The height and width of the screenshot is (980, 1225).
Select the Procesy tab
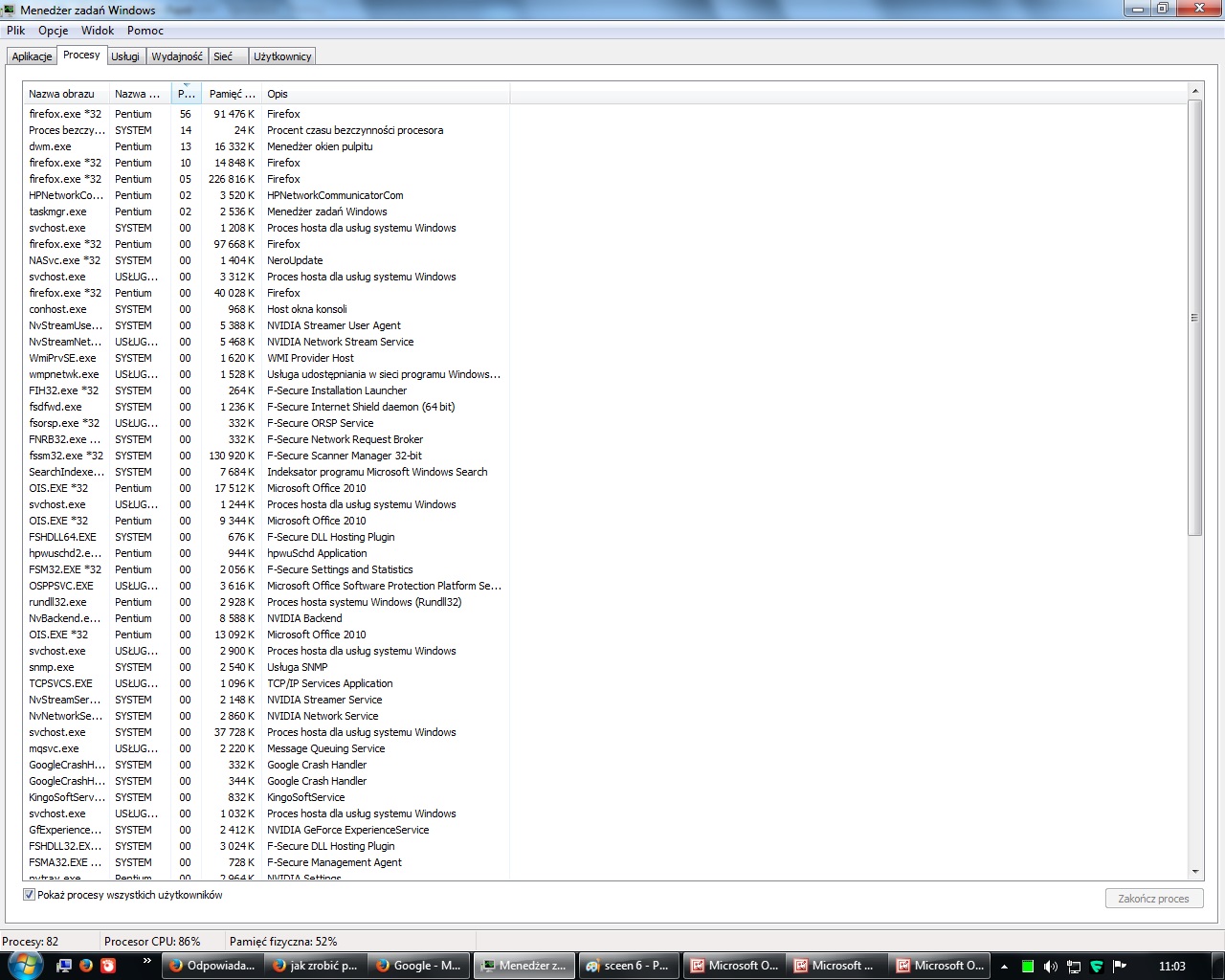point(81,55)
